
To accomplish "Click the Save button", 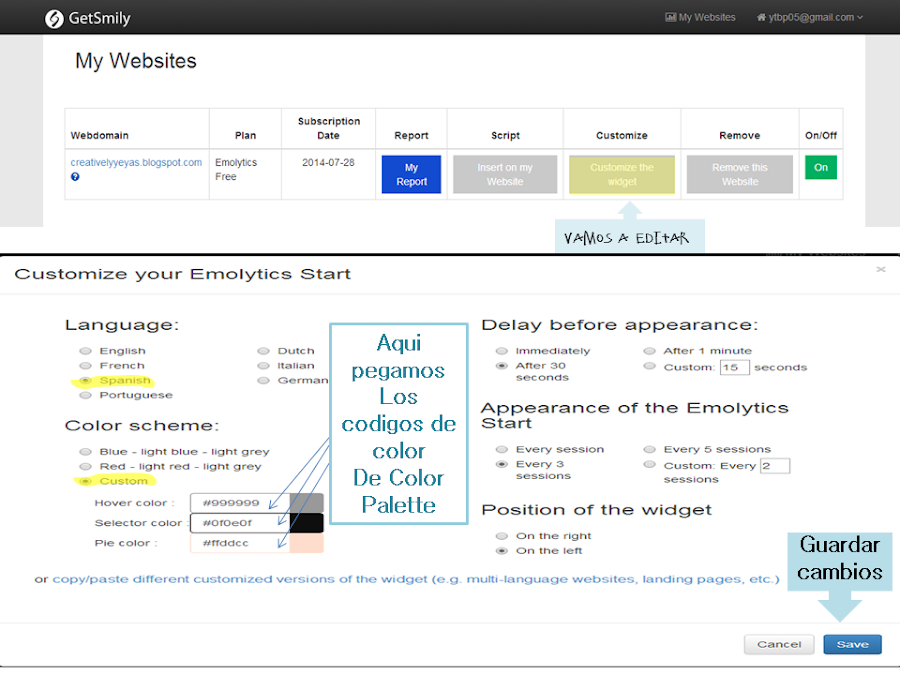I will (852, 645).
